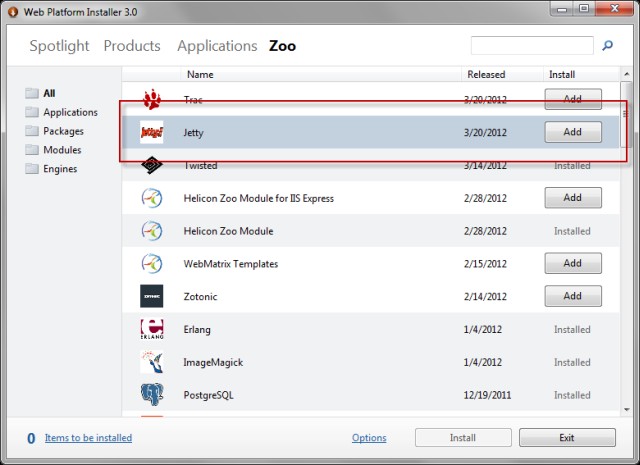The width and height of the screenshot is (640, 465).
Task: Select the Packages category in sidebar
Action: (x=63, y=131)
